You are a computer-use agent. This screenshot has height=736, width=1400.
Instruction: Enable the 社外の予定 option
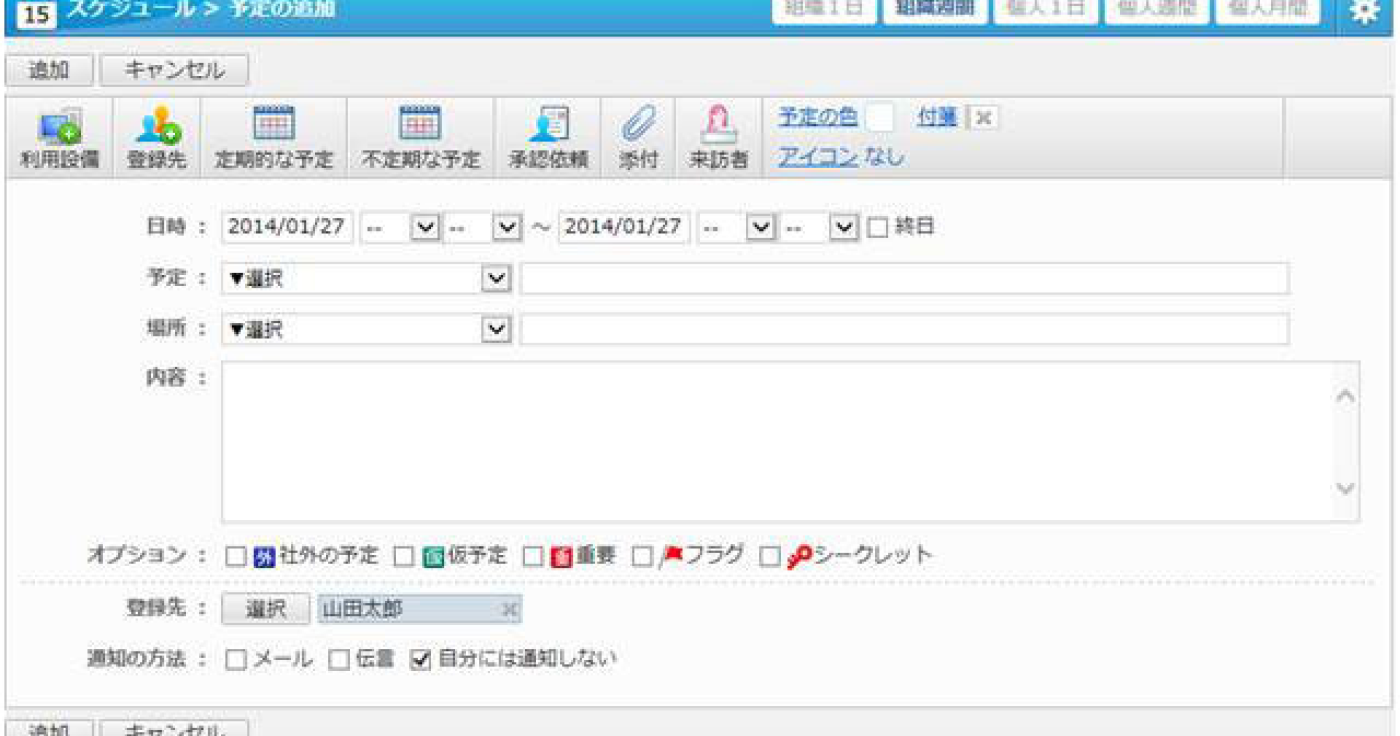point(235,556)
